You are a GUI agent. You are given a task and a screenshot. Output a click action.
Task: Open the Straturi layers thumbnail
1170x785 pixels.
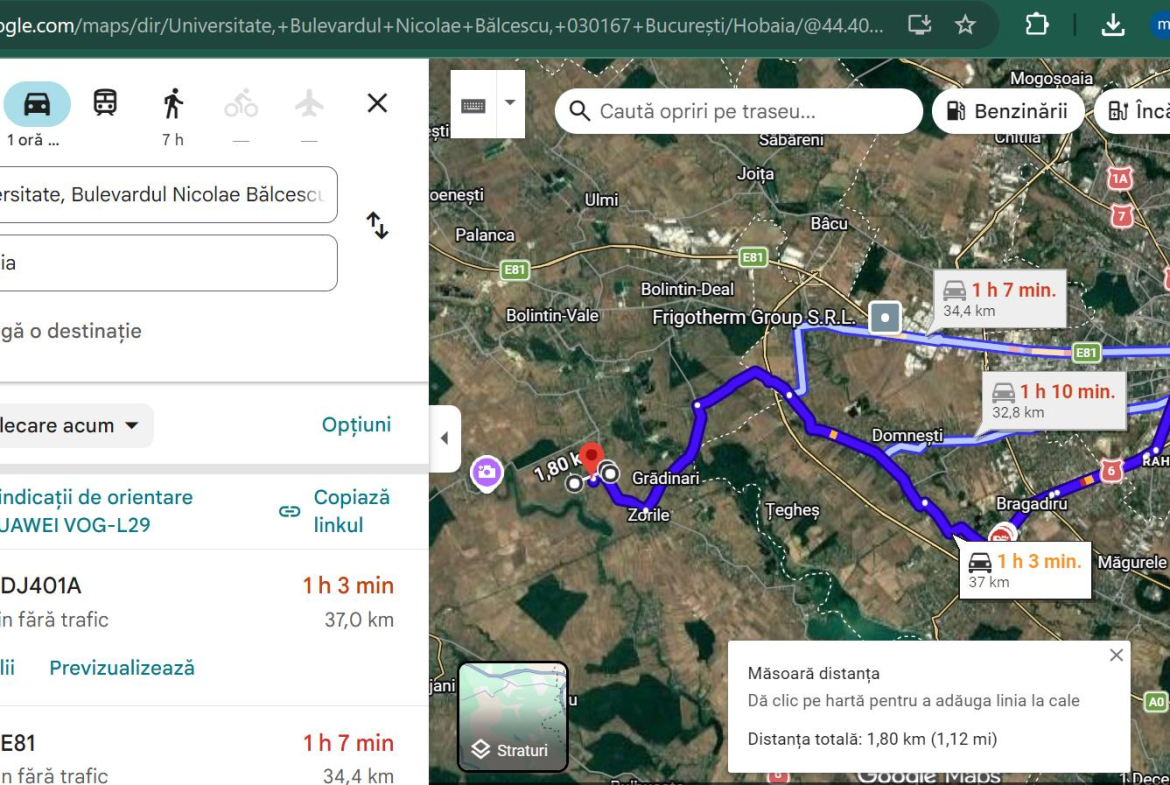click(x=513, y=716)
